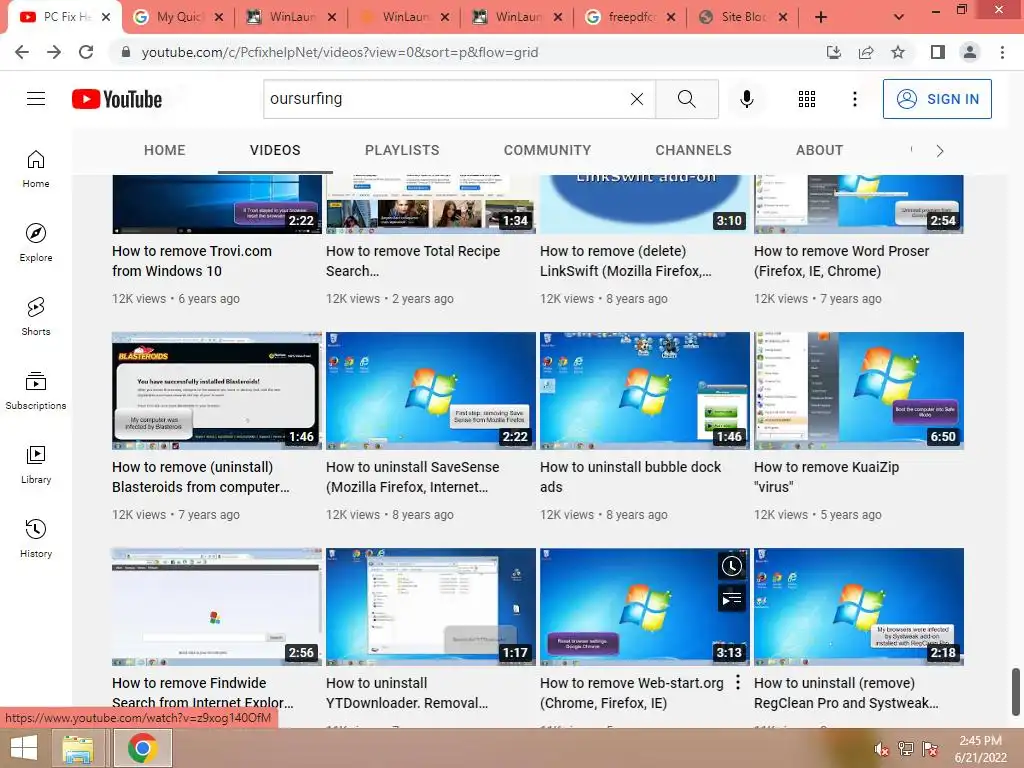Image resolution: width=1024 pixels, height=768 pixels.
Task: Open Explore in the sidebar
Action: pos(36,243)
